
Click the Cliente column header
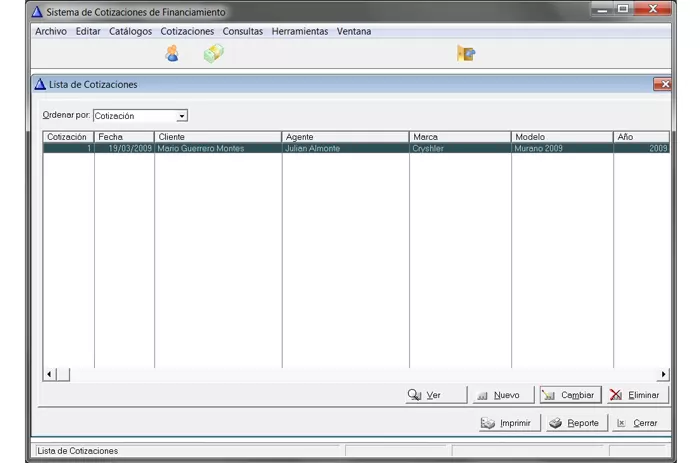click(x=218, y=137)
